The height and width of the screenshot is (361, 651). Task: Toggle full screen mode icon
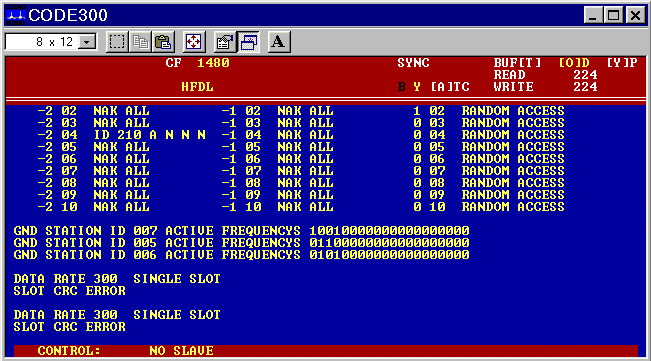click(x=193, y=42)
